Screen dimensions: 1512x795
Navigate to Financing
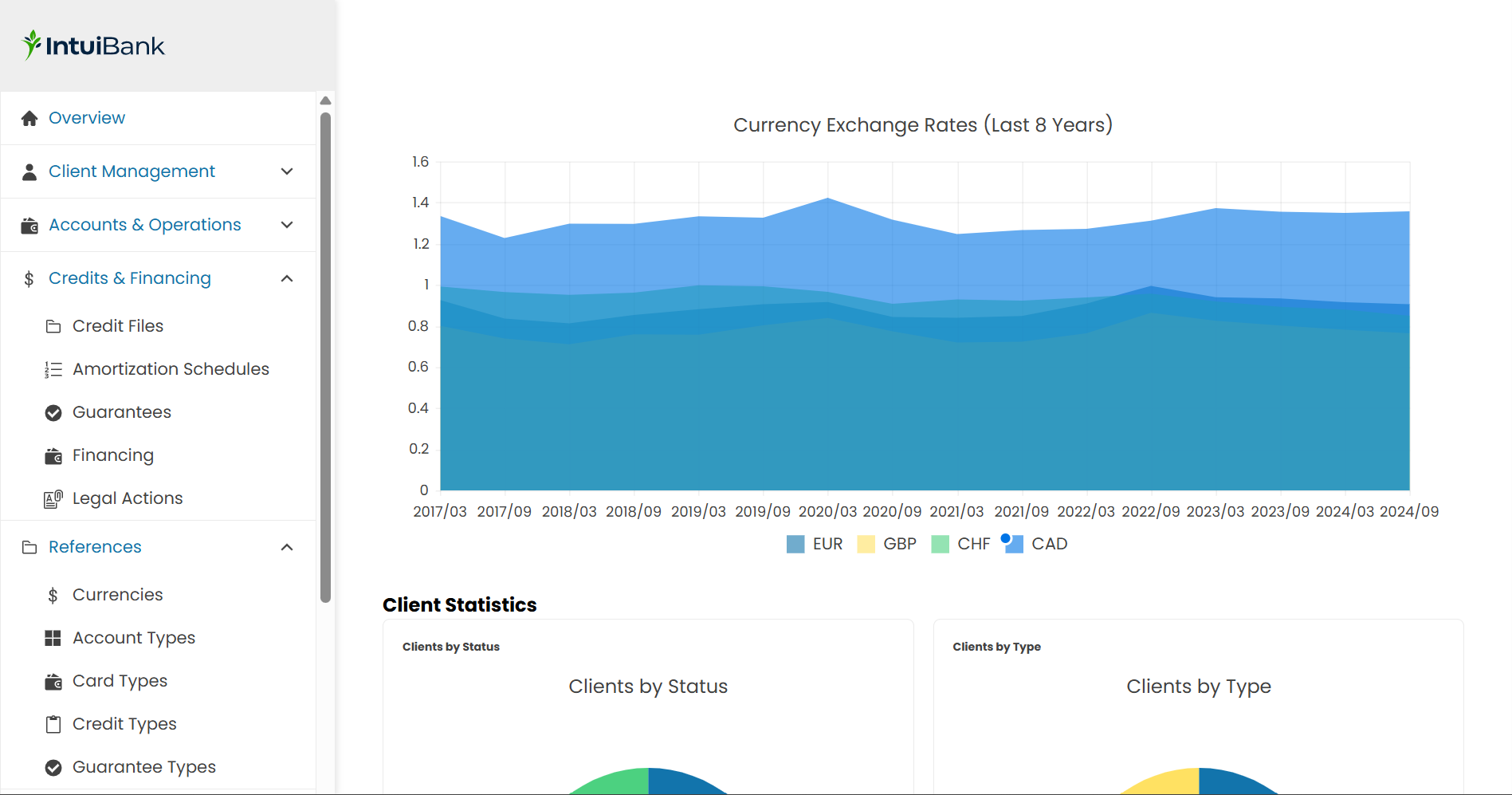point(113,455)
